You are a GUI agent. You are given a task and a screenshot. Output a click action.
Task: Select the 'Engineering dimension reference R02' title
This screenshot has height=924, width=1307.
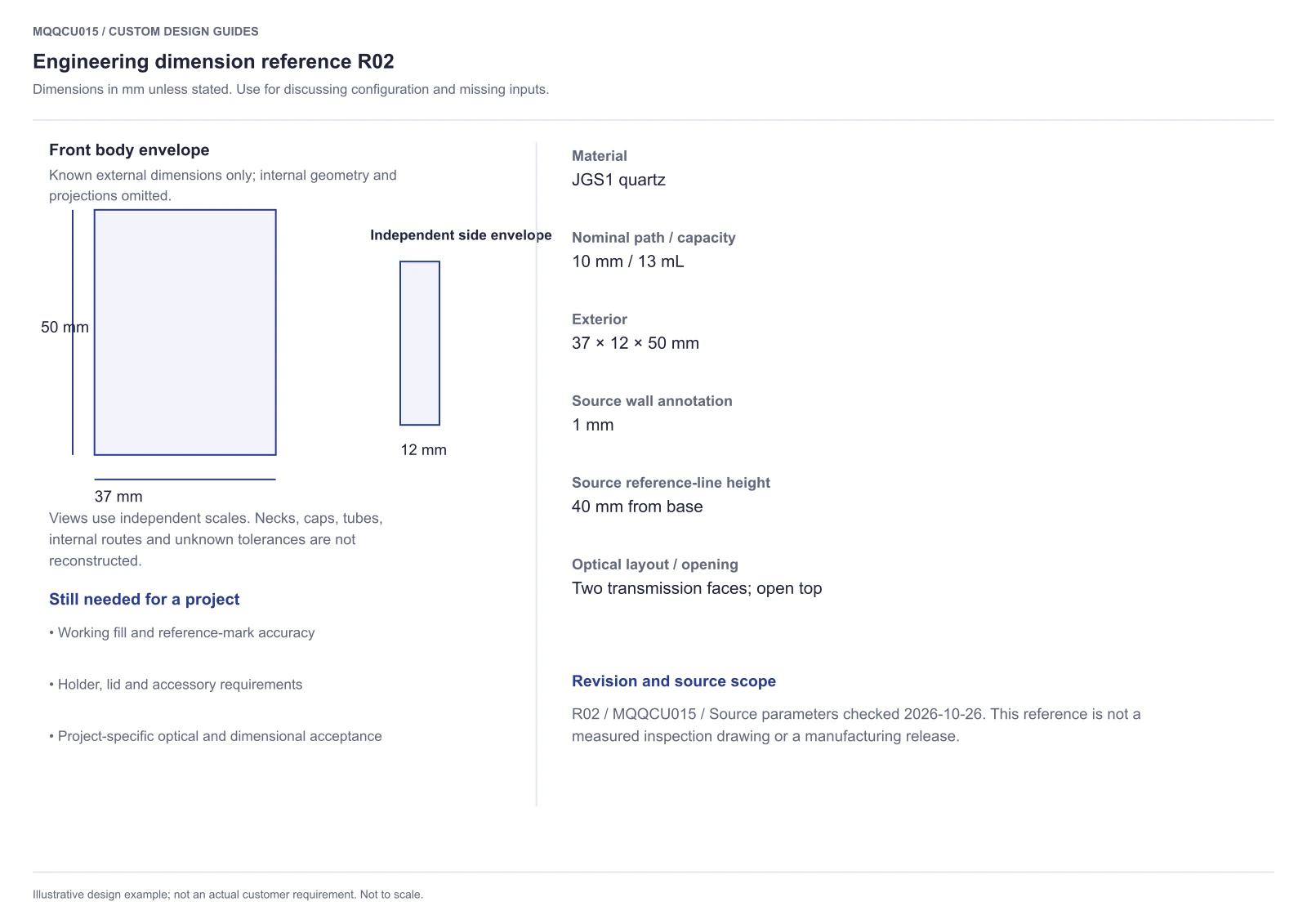click(213, 61)
